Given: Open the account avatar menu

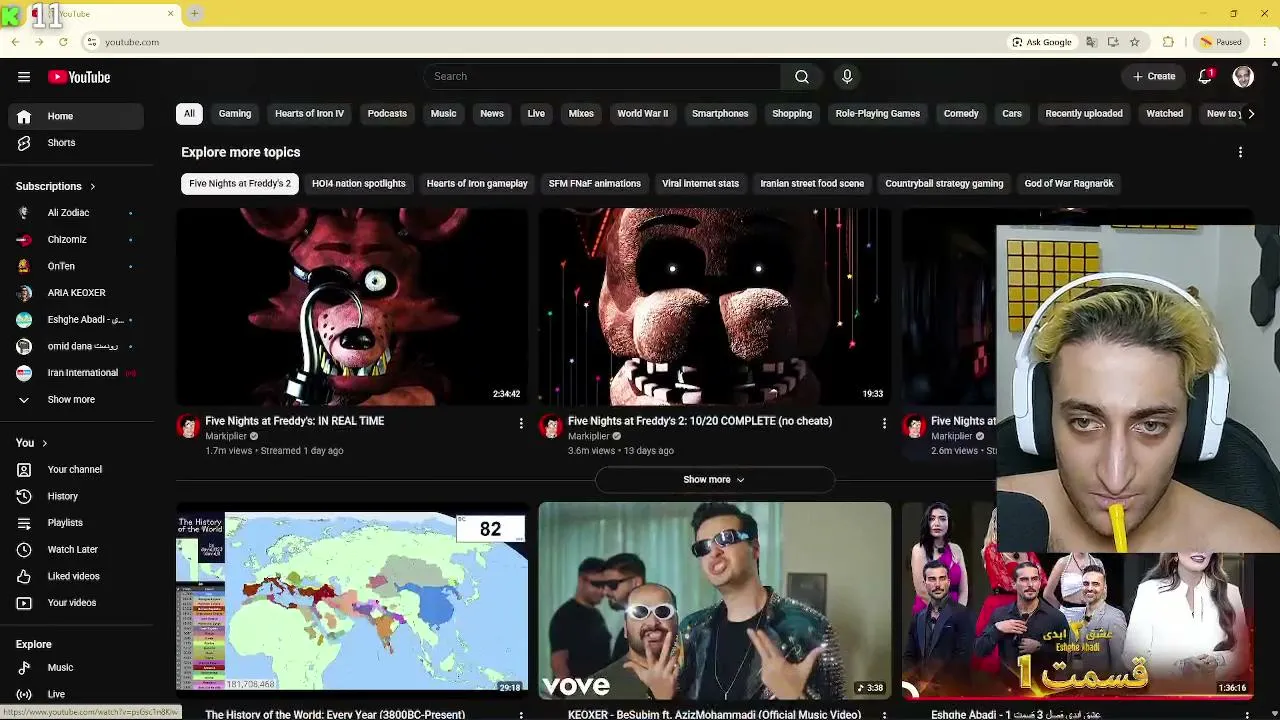Looking at the screenshot, I should [x=1243, y=77].
